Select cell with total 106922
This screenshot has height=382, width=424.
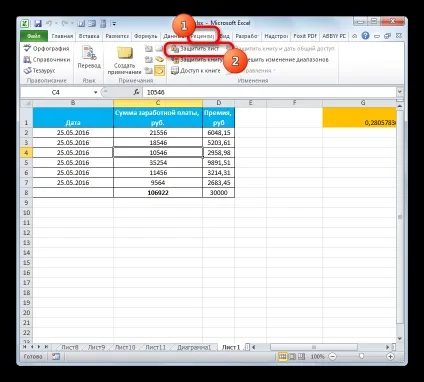158,193
